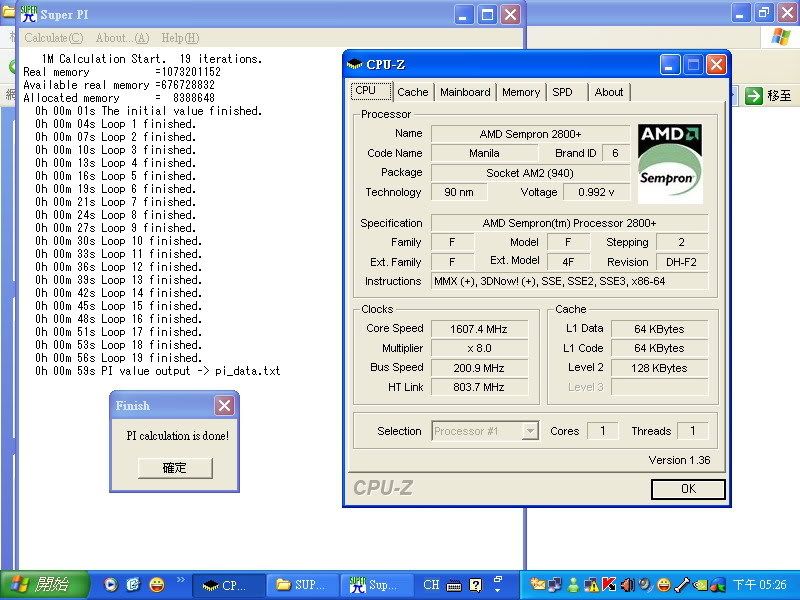Click the network warning tray icon
This screenshot has height=600, width=800.
pos(592,585)
